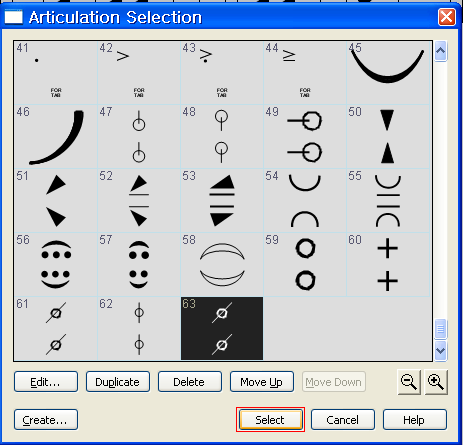This screenshot has height=445, width=463.
Task: Duplicate the selected articulation
Action: (x=118, y=382)
